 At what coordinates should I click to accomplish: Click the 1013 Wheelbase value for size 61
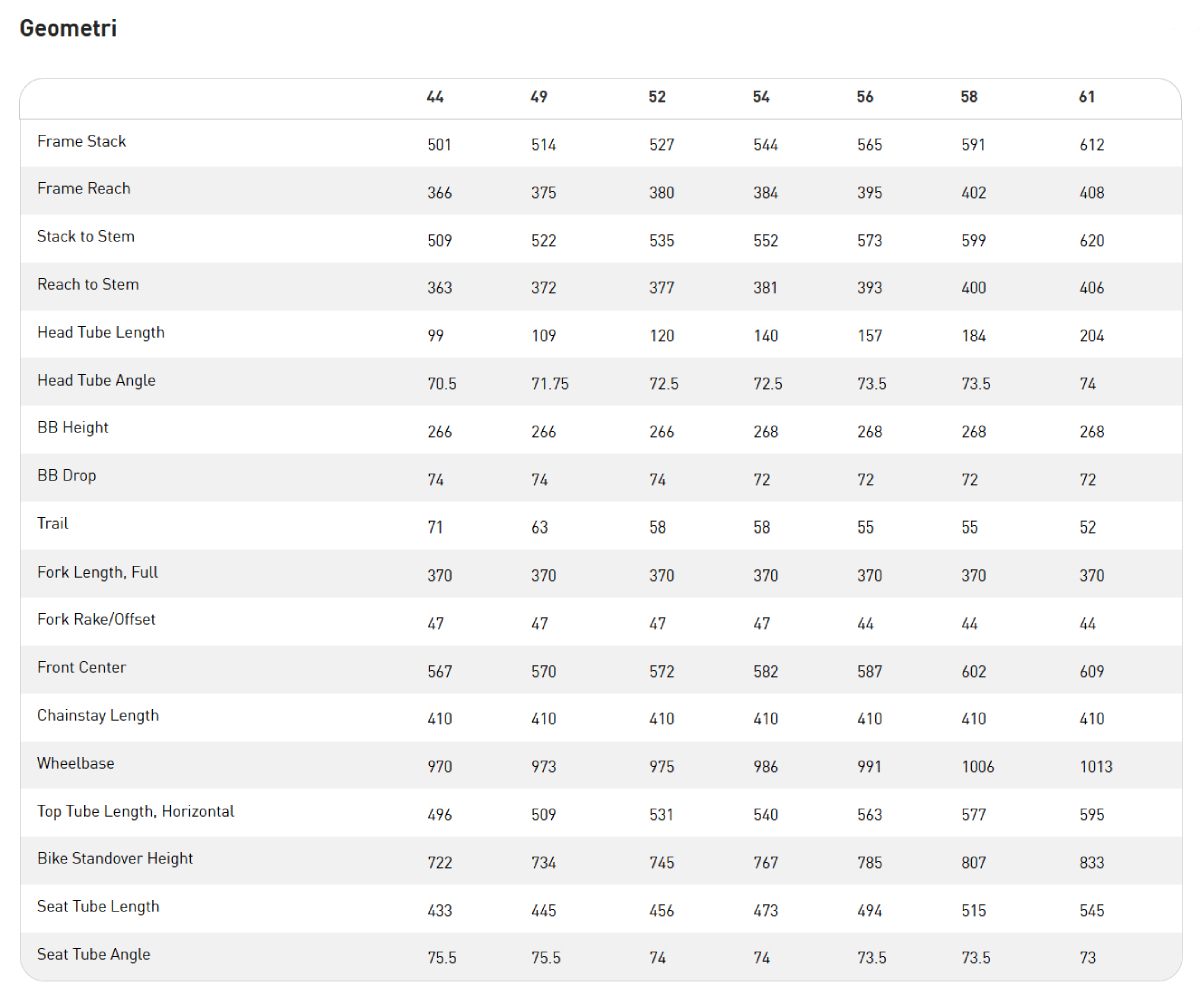click(1096, 767)
